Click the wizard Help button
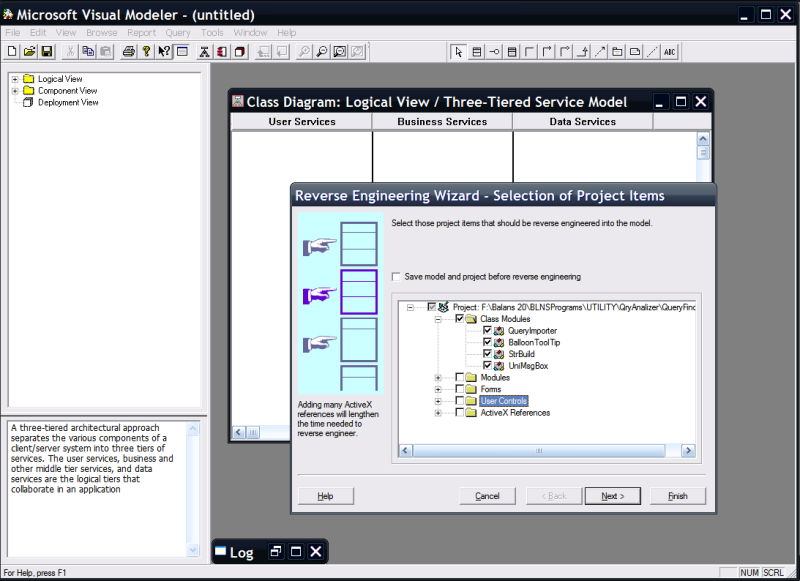800x581 pixels. point(326,496)
